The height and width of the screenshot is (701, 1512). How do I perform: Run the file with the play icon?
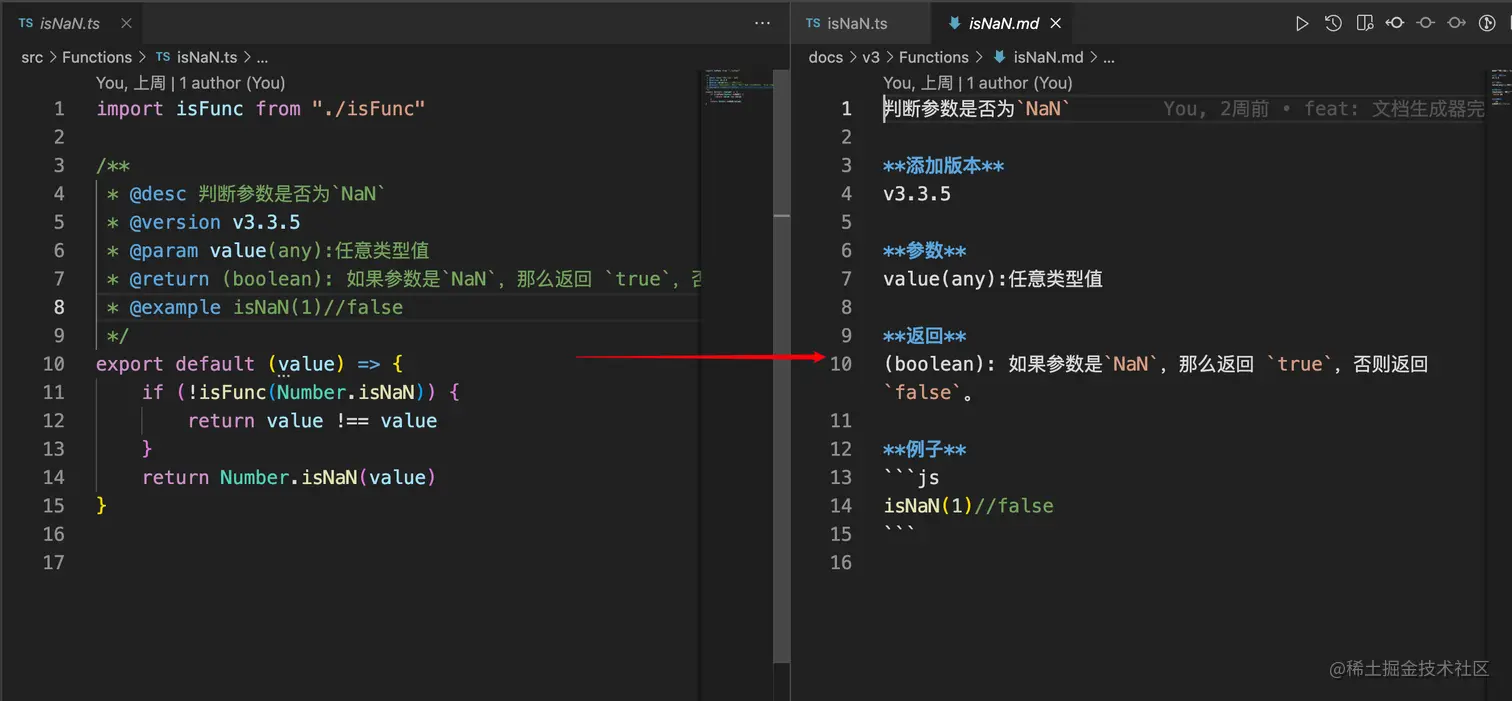pyautogui.click(x=1301, y=23)
